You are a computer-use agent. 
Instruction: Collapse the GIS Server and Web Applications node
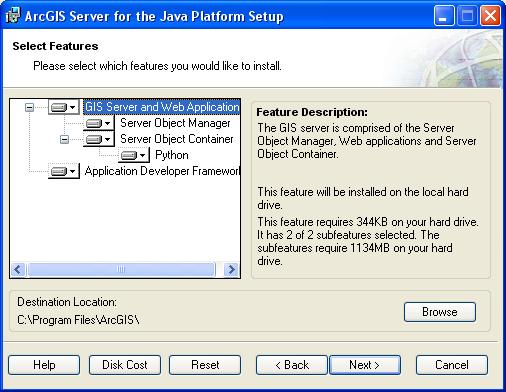tap(29, 107)
